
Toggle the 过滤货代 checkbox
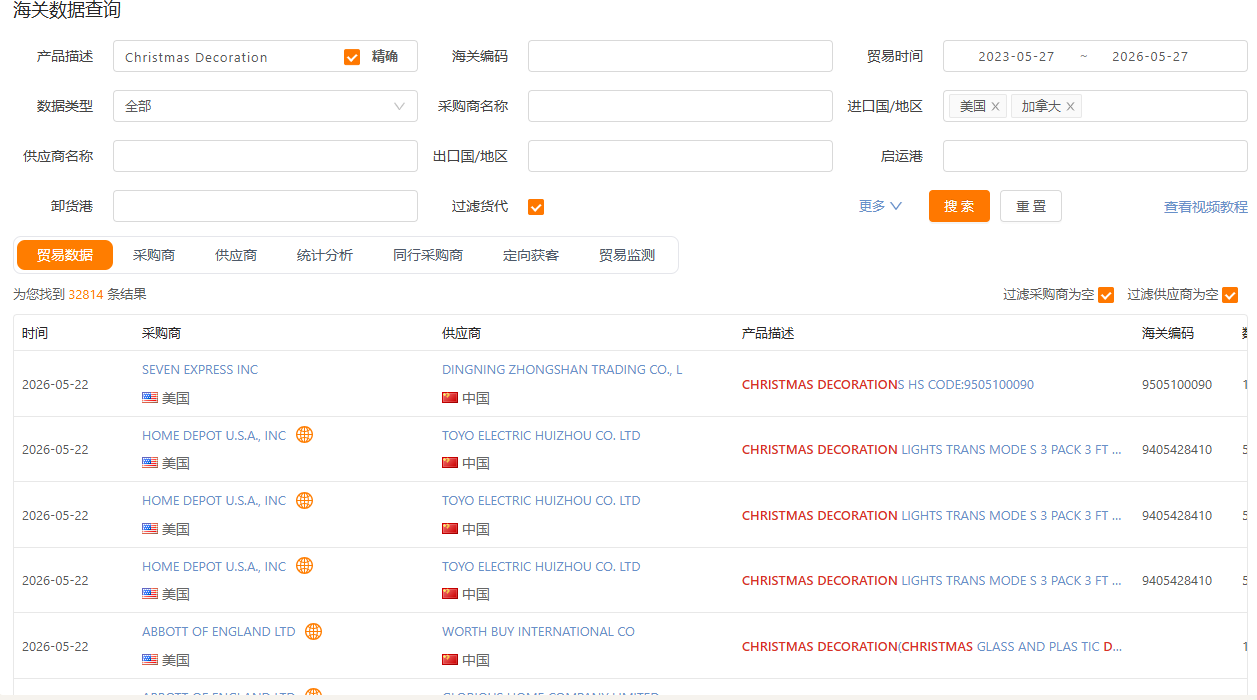tap(536, 207)
